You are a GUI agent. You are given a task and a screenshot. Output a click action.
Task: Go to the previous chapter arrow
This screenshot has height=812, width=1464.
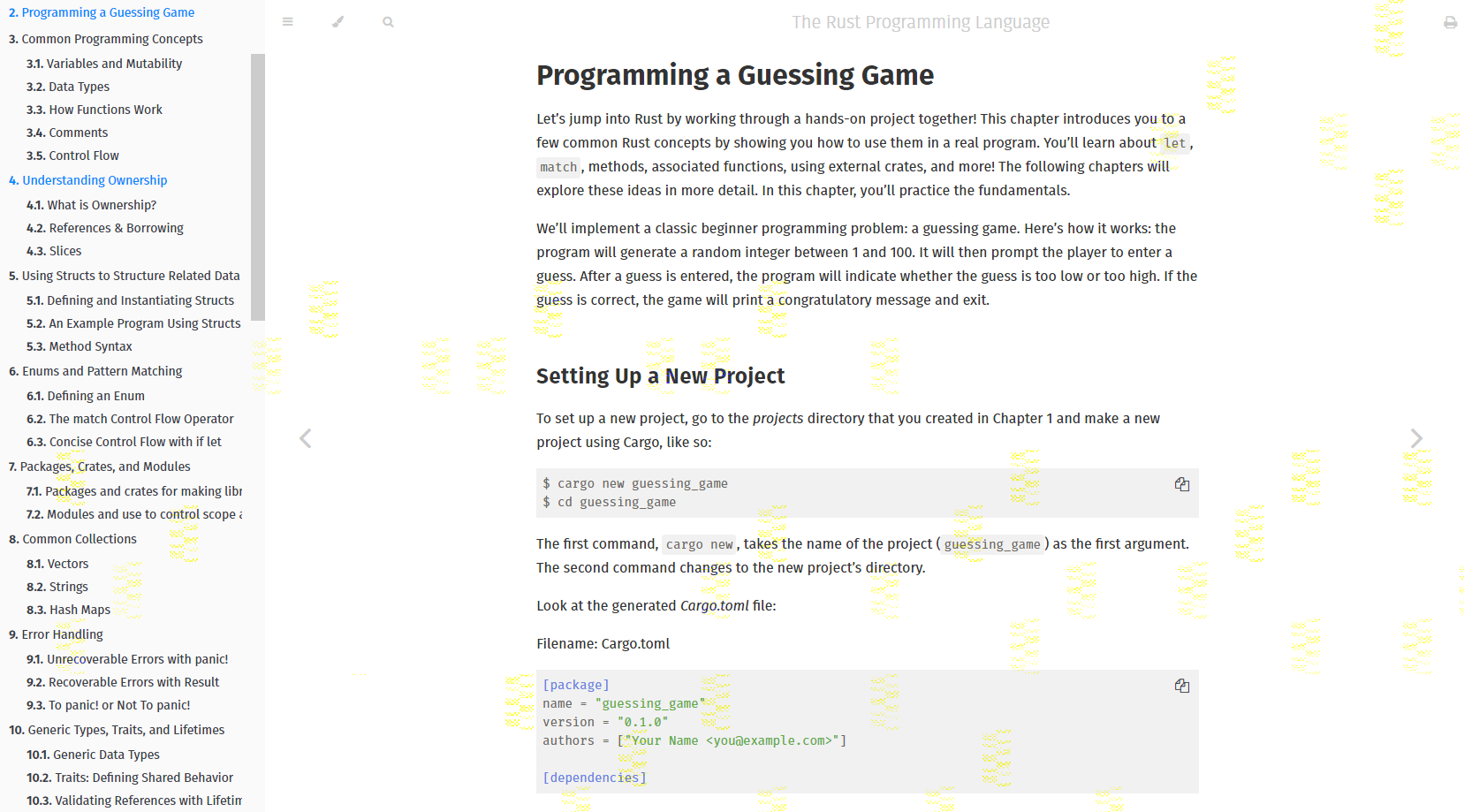pos(305,438)
